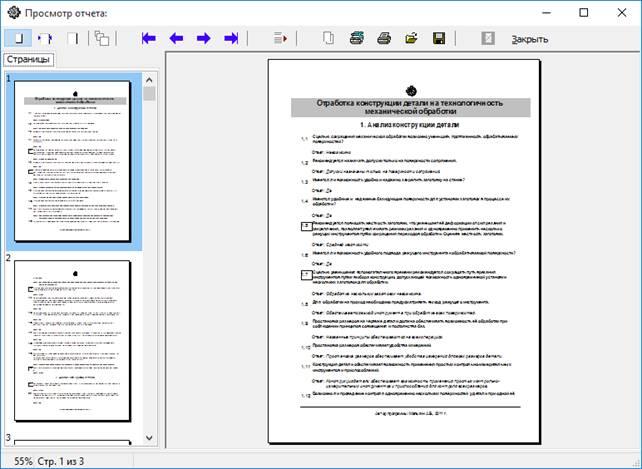The height and width of the screenshot is (469, 642).
Task: Click the blank page setup icon
Action: pyautogui.click(x=328, y=38)
